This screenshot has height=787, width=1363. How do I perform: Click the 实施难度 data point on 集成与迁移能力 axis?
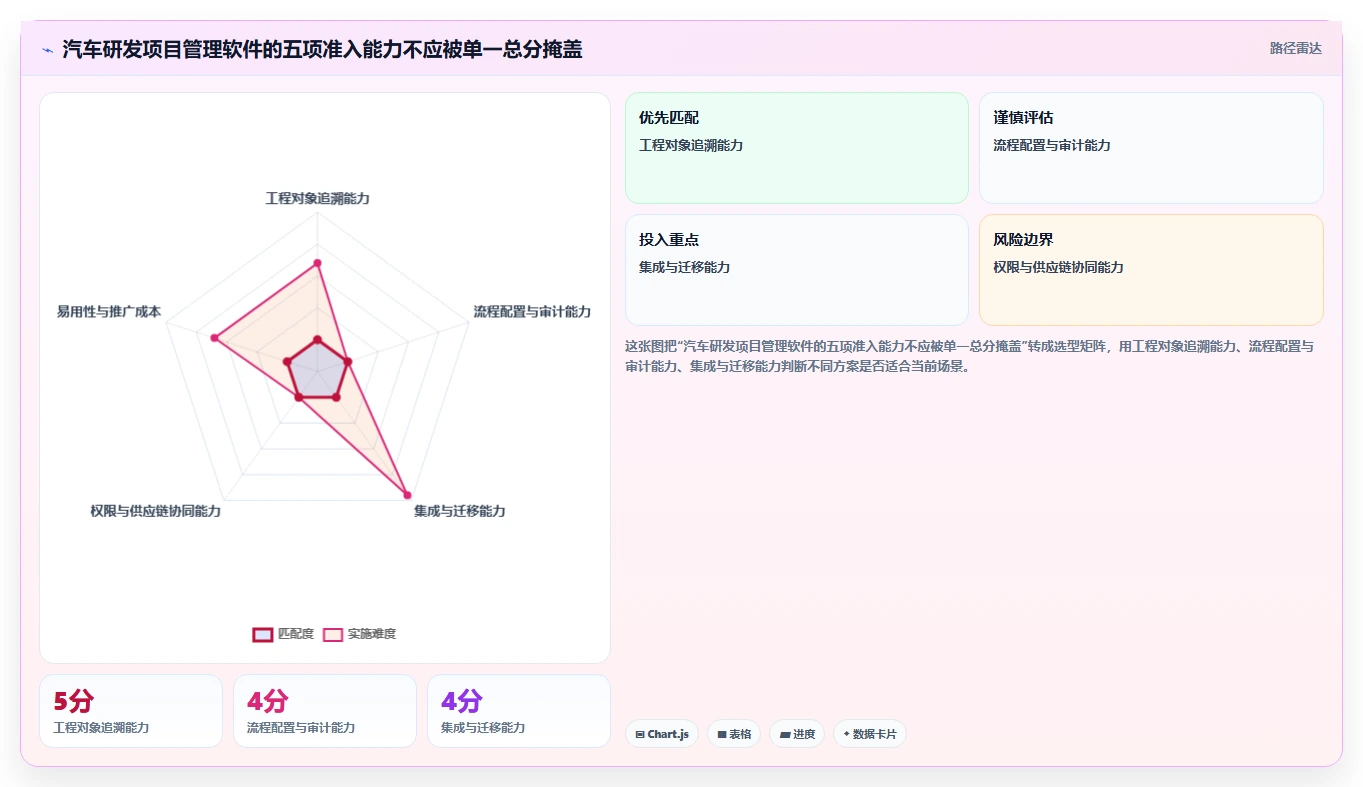(407, 495)
